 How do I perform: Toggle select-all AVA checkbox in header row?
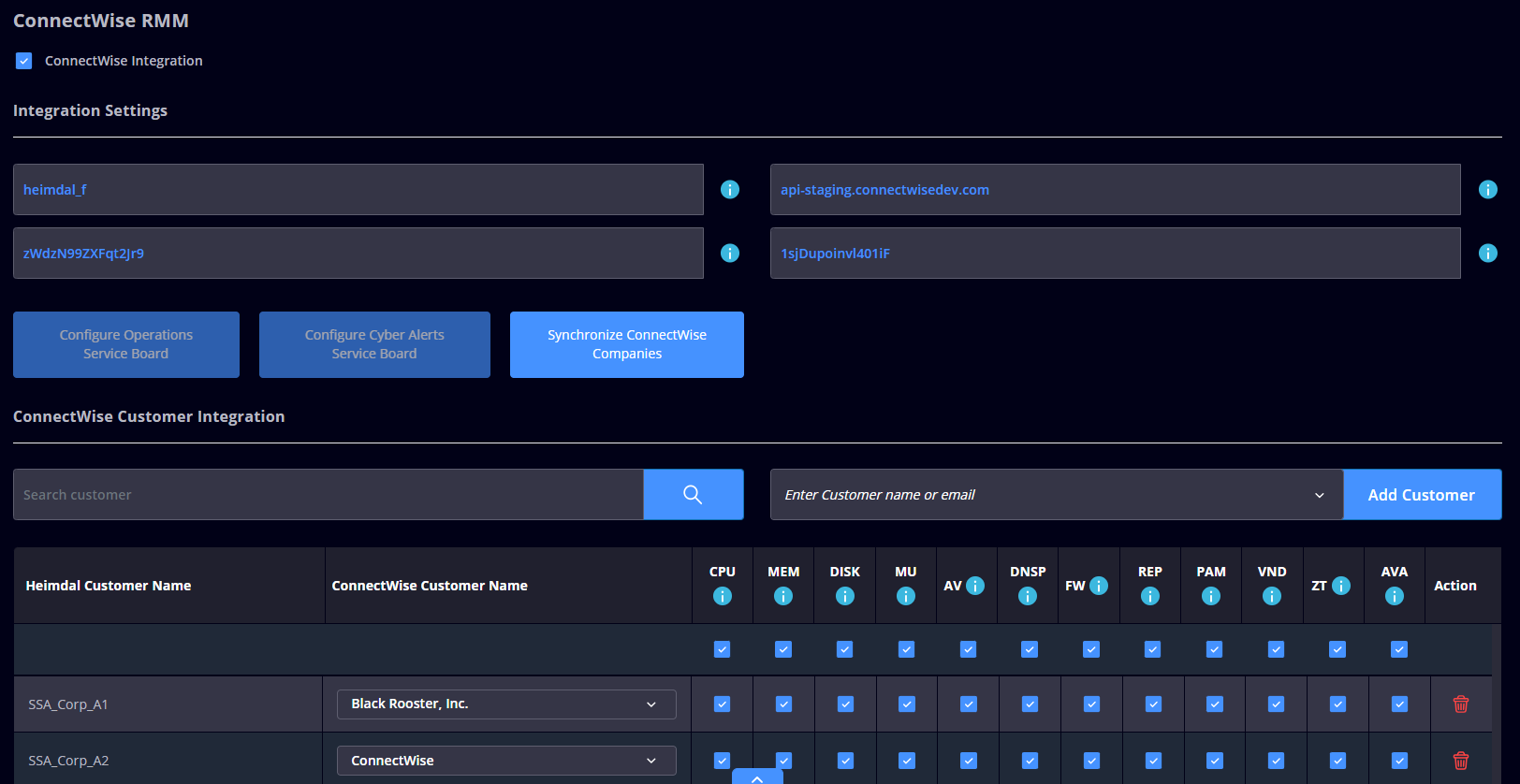[1399, 649]
